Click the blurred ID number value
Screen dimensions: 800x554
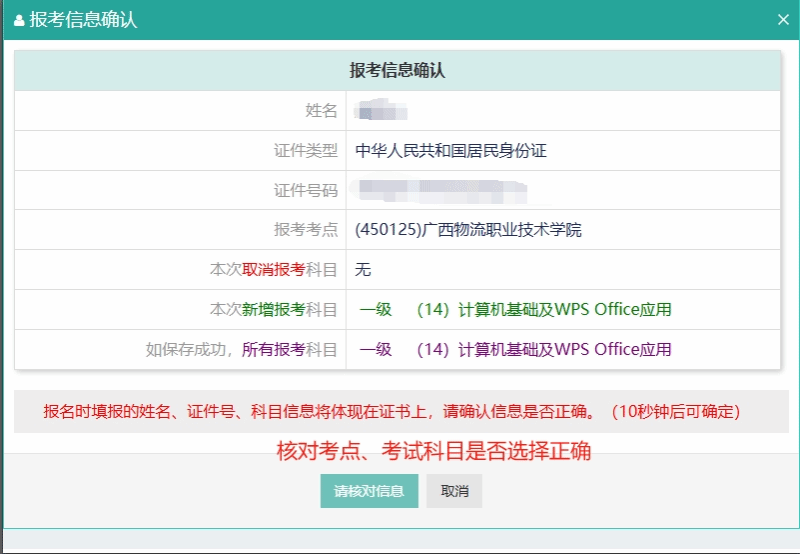pos(441,189)
